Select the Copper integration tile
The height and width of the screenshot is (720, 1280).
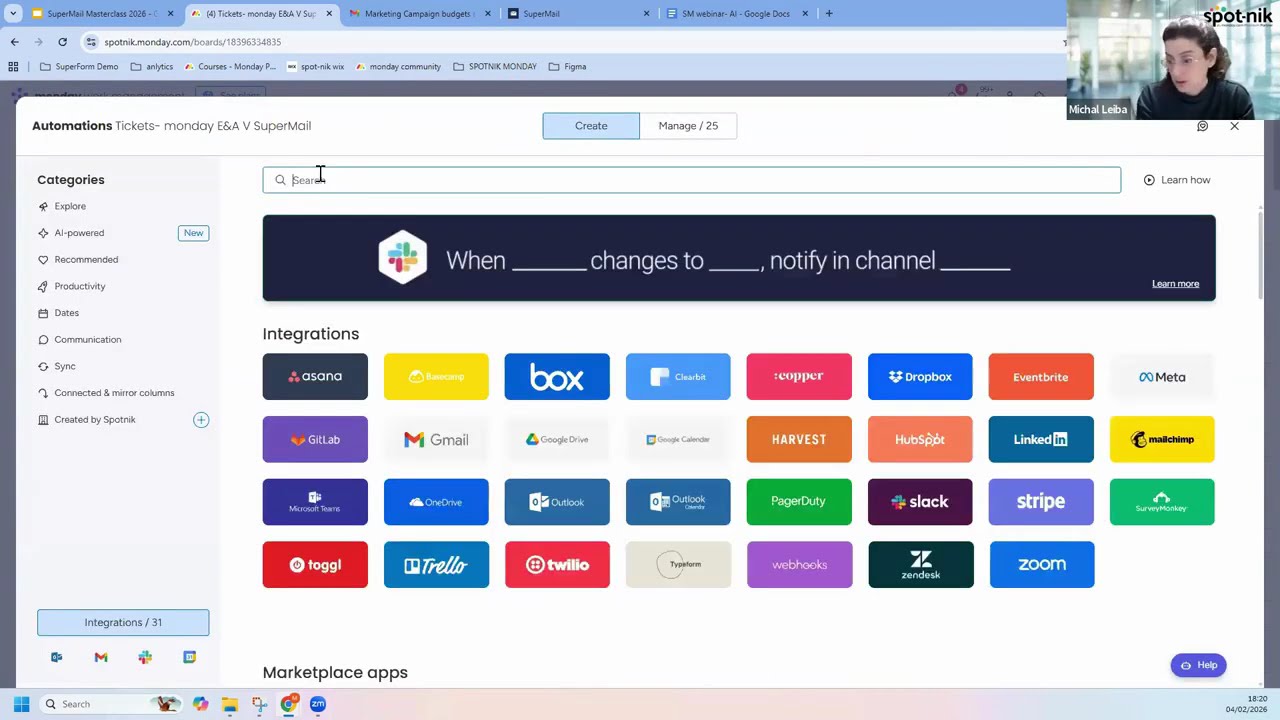pos(799,376)
